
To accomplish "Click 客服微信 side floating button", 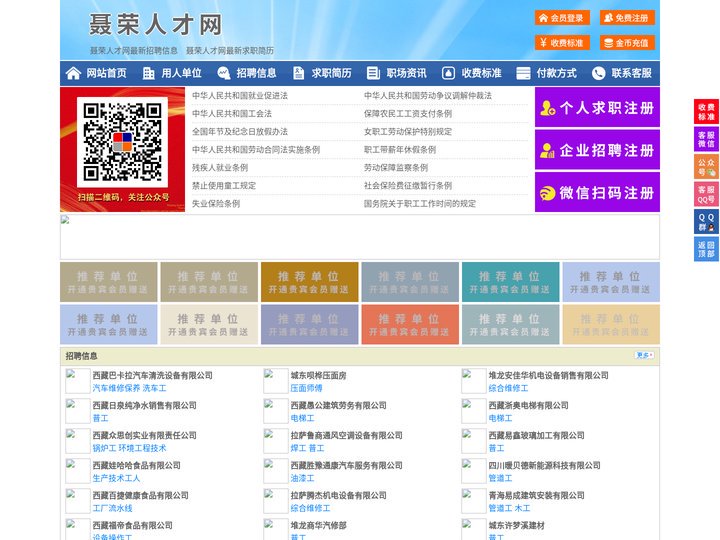I will point(706,139).
